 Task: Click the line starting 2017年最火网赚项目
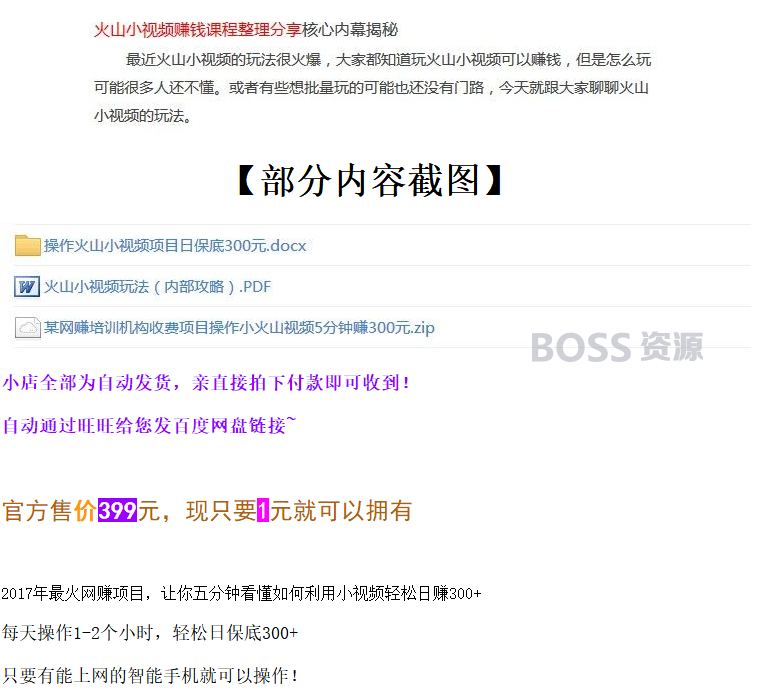241,593
